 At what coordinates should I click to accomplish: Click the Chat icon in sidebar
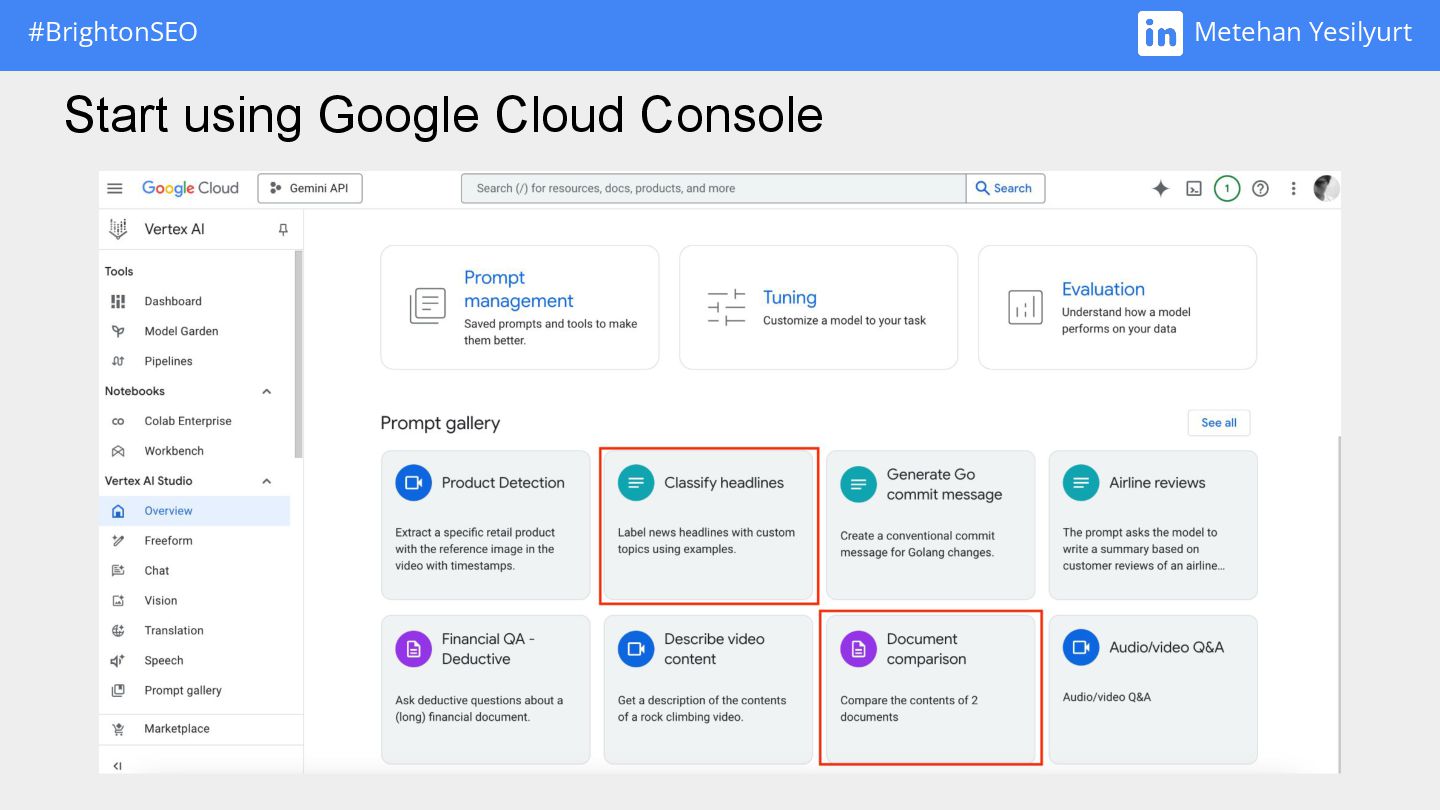click(x=118, y=571)
